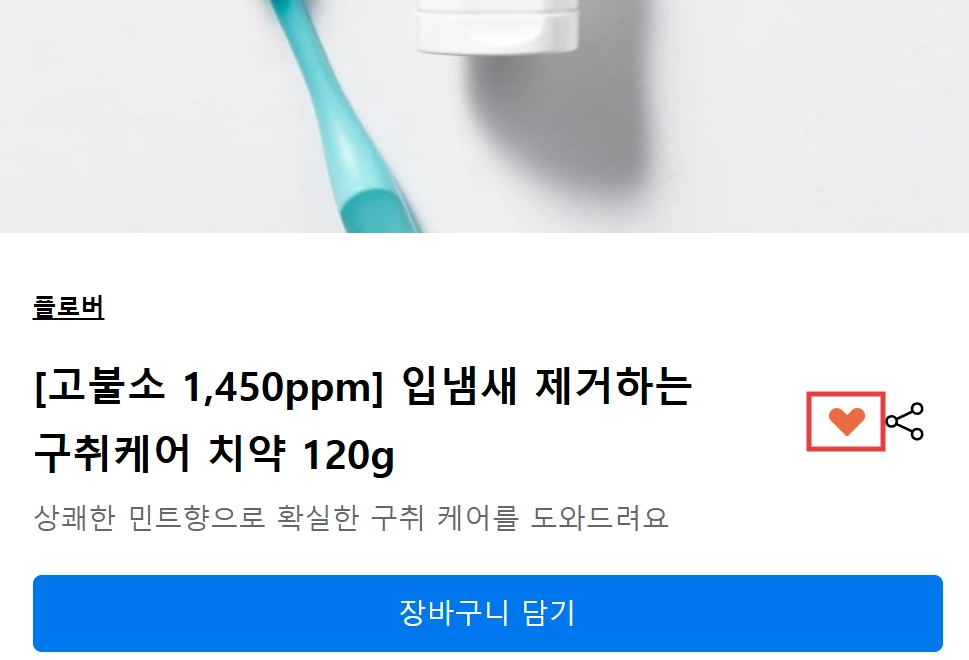Share this toothpaste product page
Viewport: 969px width, 660px height.
click(905, 421)
